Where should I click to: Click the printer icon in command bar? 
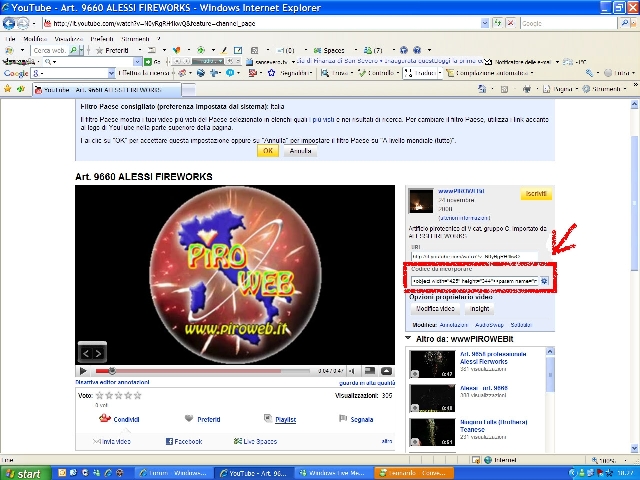coord(527,89)
